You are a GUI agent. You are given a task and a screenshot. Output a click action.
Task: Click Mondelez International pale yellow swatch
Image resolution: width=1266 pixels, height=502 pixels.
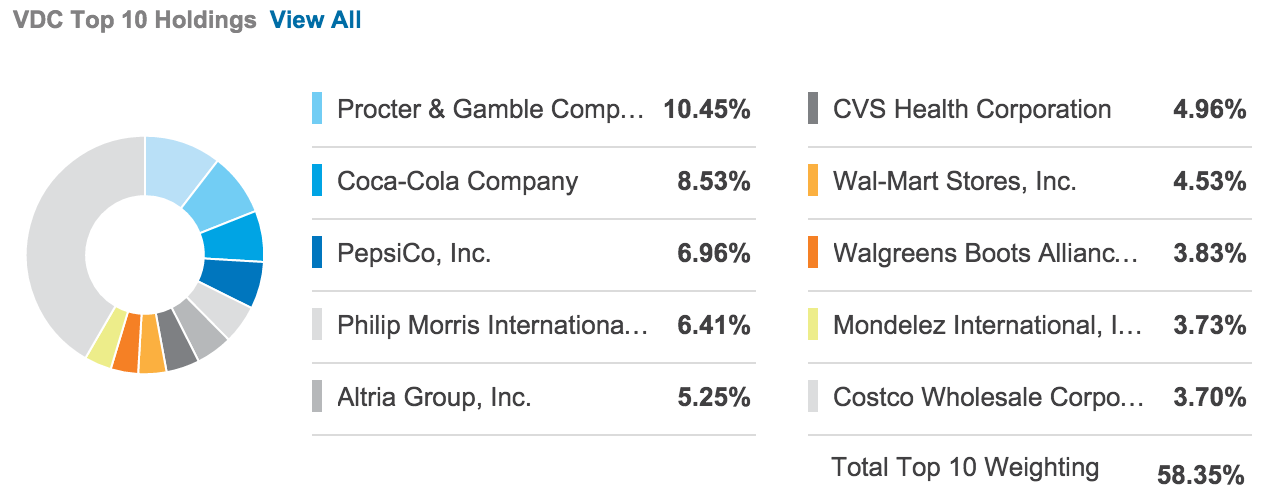point(813,325)
